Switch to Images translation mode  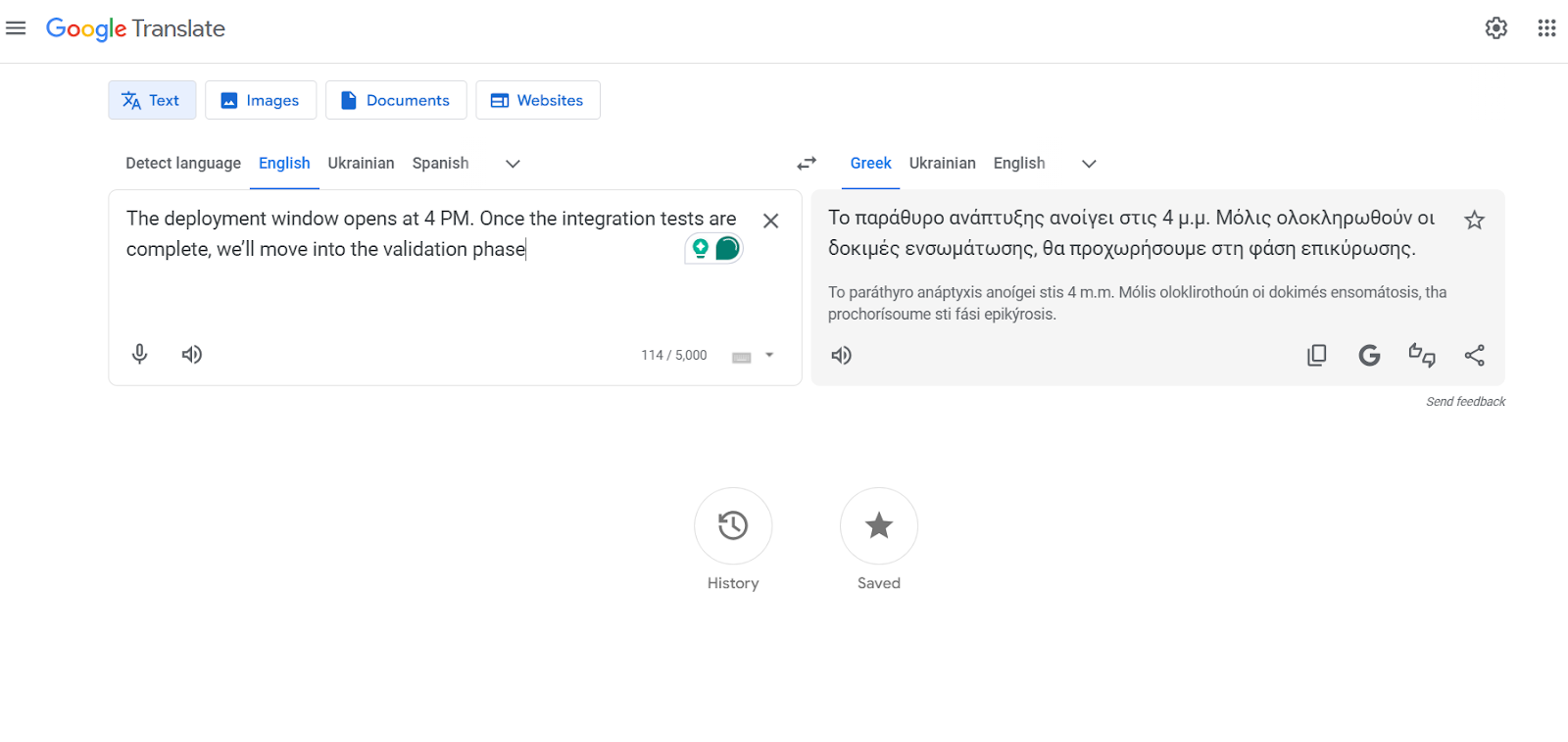coord(261,100)
